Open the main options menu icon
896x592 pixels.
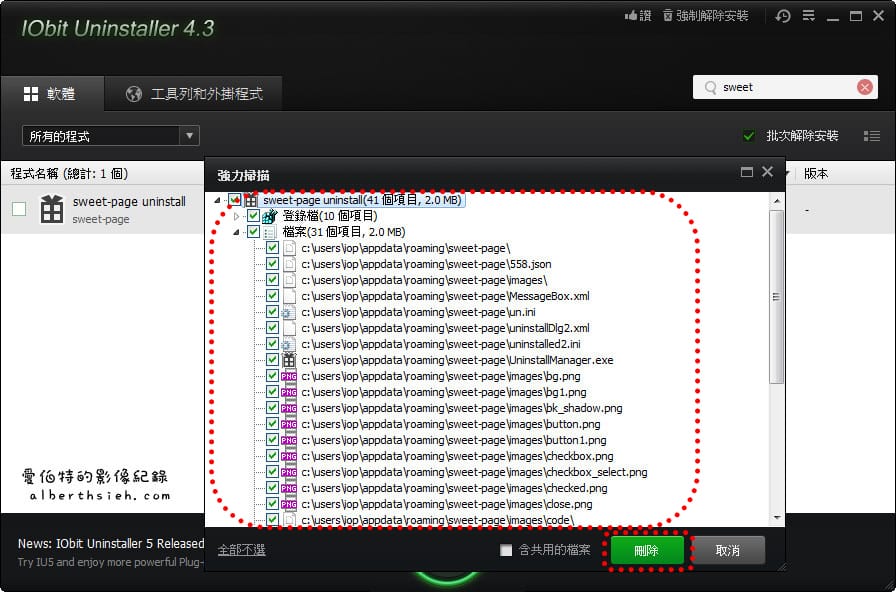point(809,15)
